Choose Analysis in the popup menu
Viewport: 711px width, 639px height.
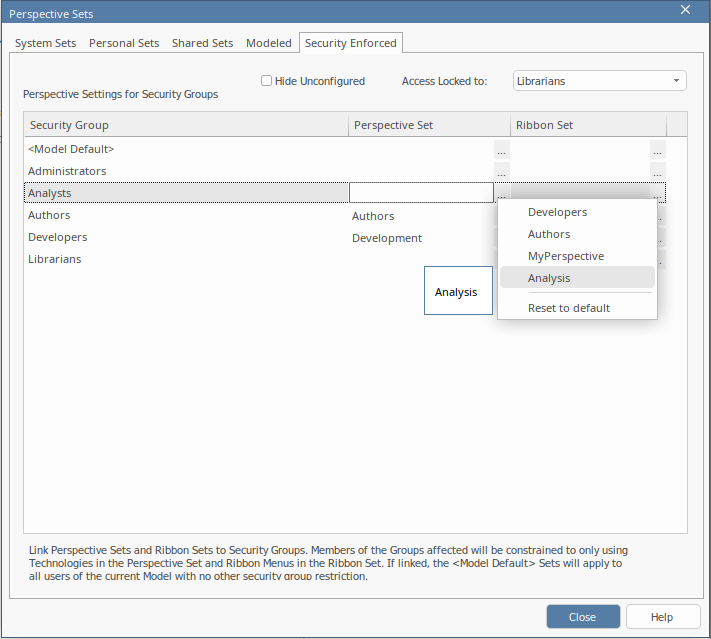point(549,278)
